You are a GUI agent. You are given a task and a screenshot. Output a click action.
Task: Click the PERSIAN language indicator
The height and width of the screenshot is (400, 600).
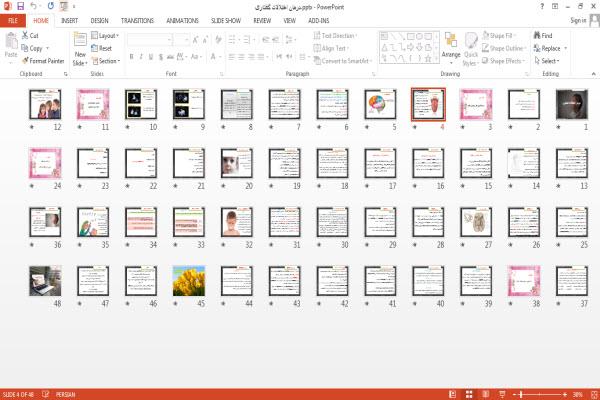(x=65, y=394)
